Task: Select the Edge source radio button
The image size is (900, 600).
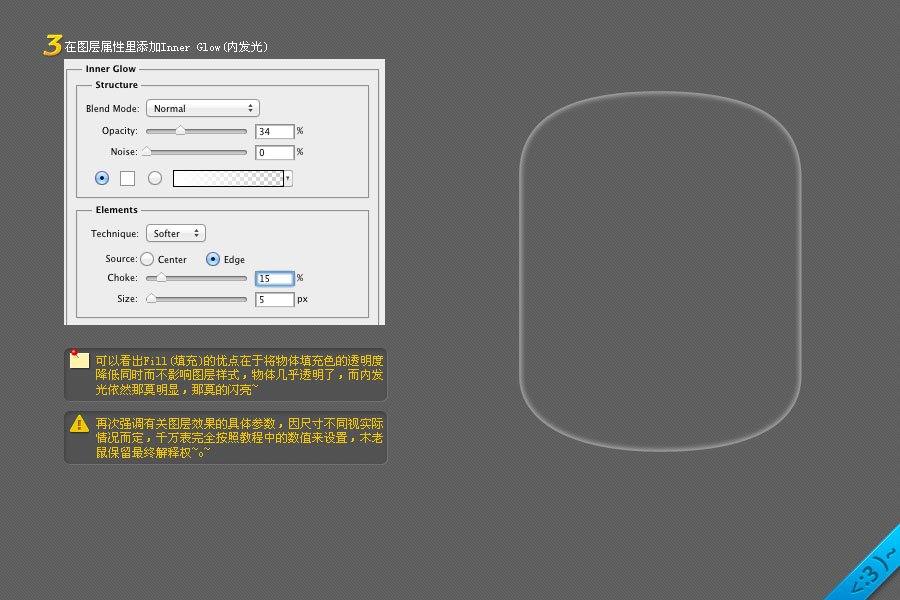Action: pyautogui.click(x=213, y=259)
